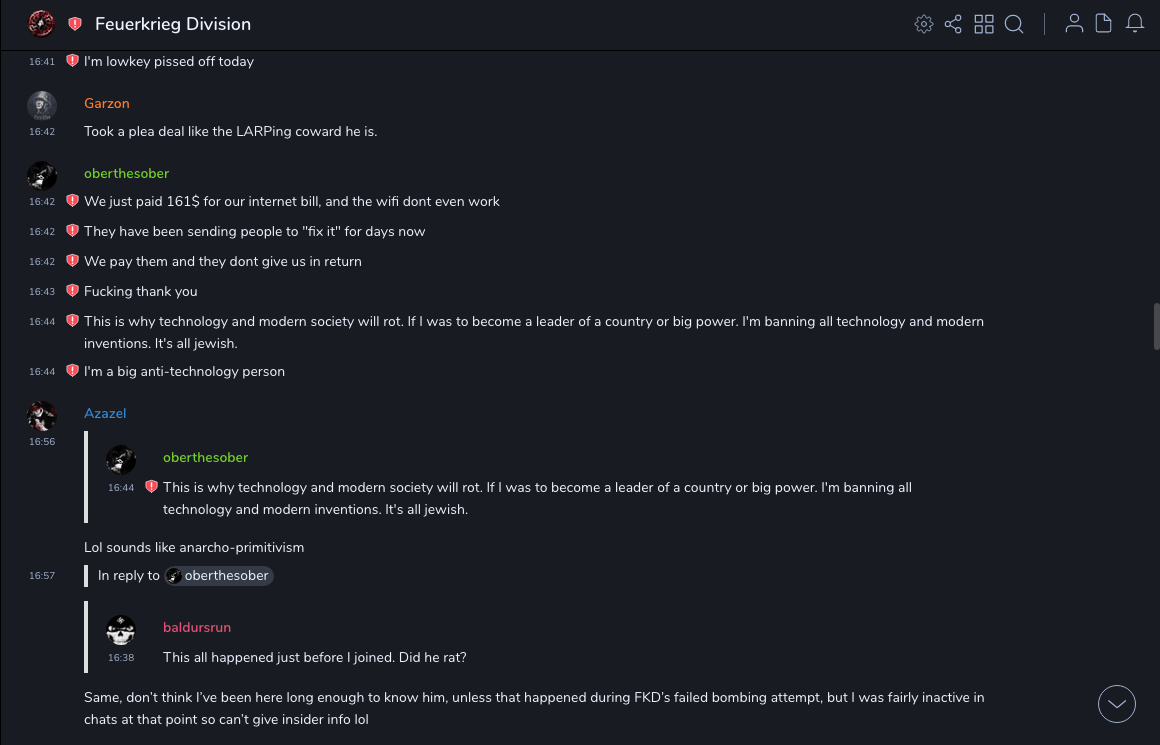Click Garzon's profile avatar

(42, 106)
